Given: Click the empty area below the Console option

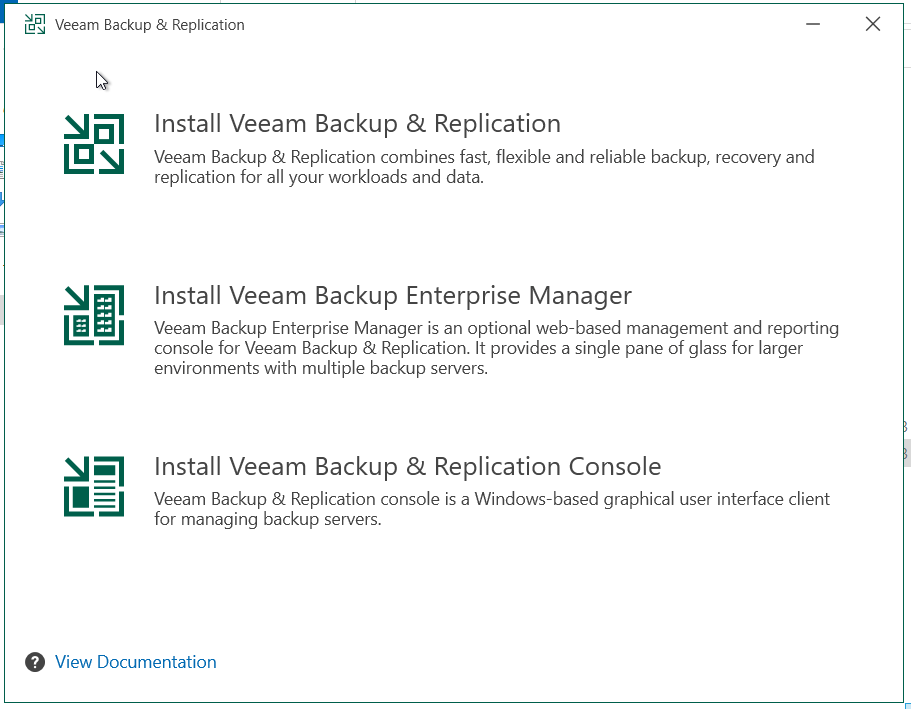Looking at the screenshot, I should [450, 590].
